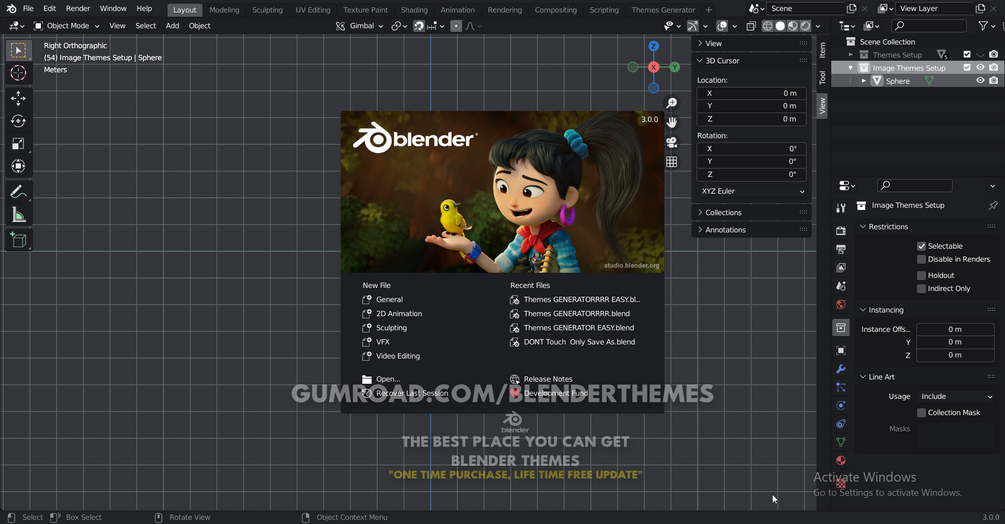1005x524 pixels.
Task: Select the Rotate tool
Action: pyautogui.click(x=18, y=121)
